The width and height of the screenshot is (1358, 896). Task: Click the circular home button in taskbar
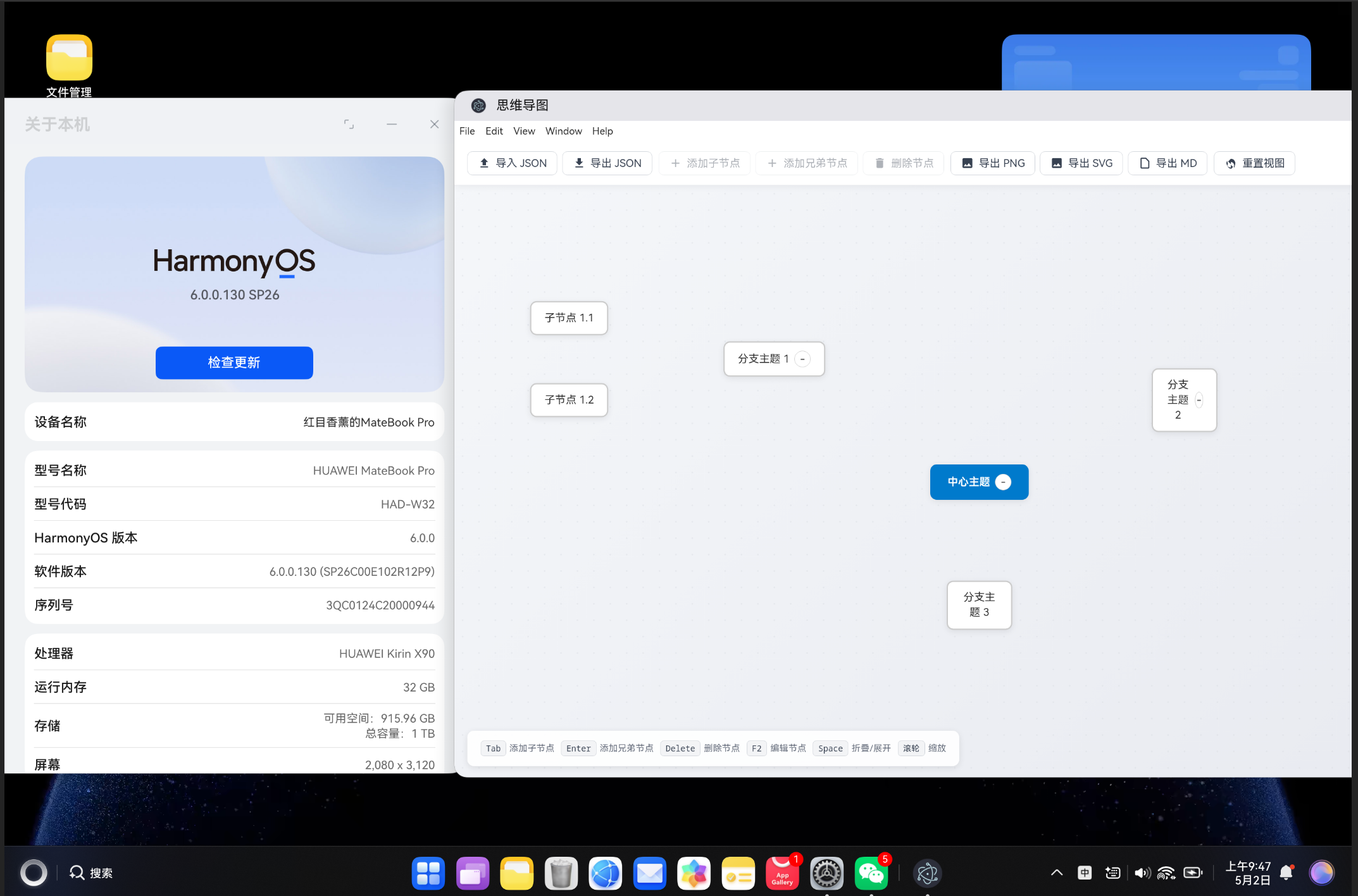tap(34, 873)
